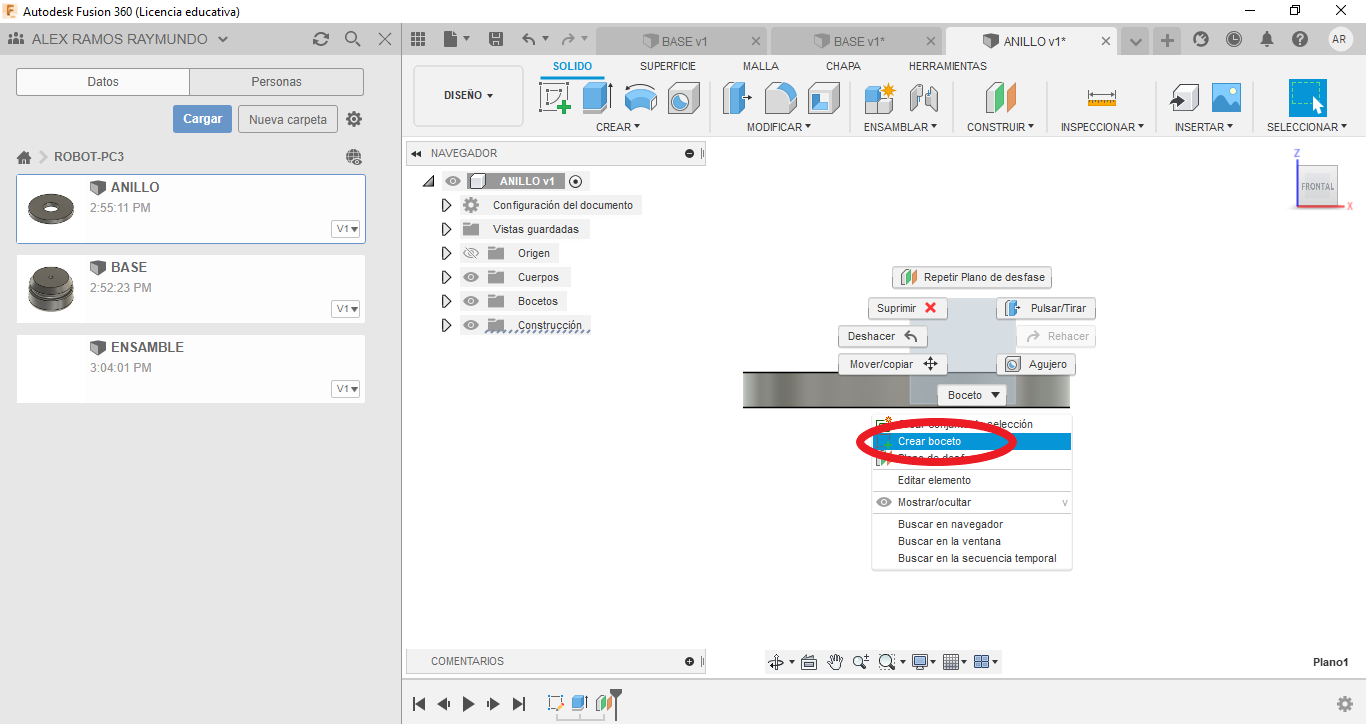Expand the Bocetos folder
This screenshot has height=724, width=1366.
(x=446, y=301)
